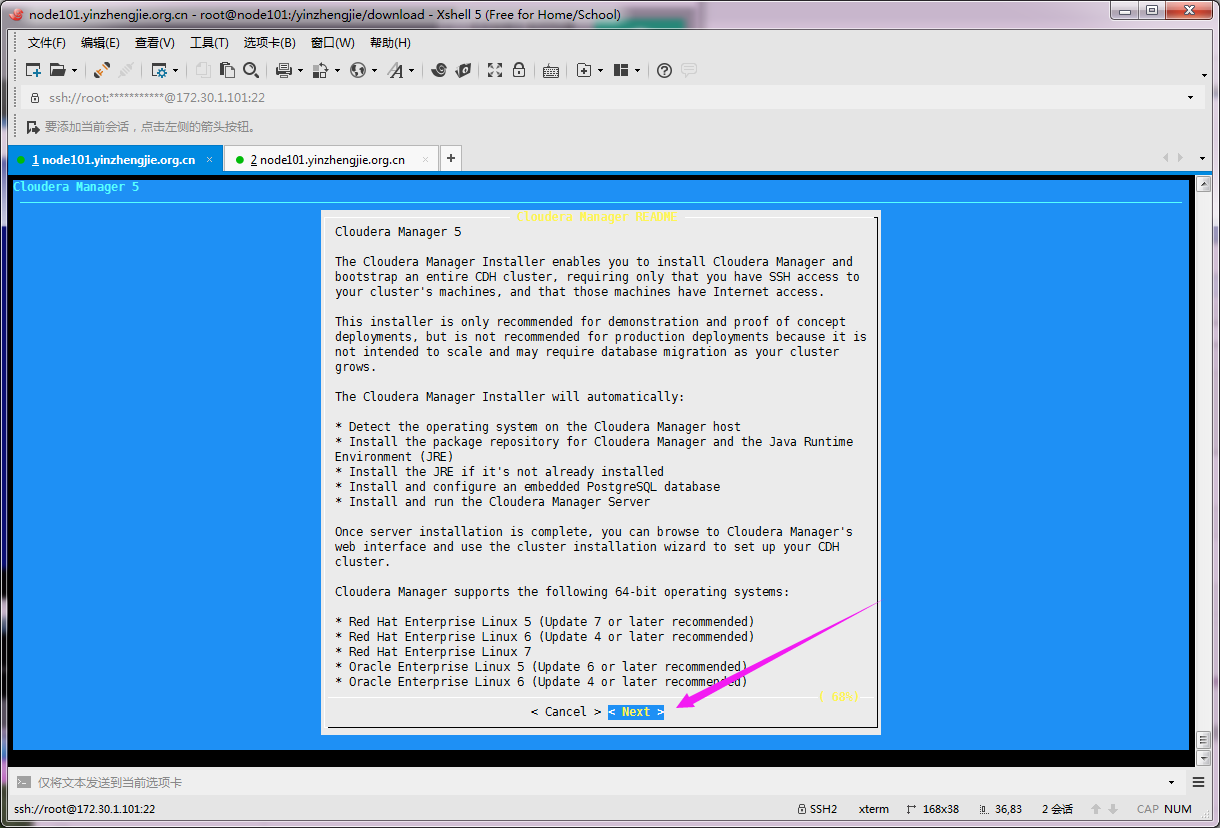Click the Connect plug icon
Screen dimensions: 1220x828
click(101, 70)
